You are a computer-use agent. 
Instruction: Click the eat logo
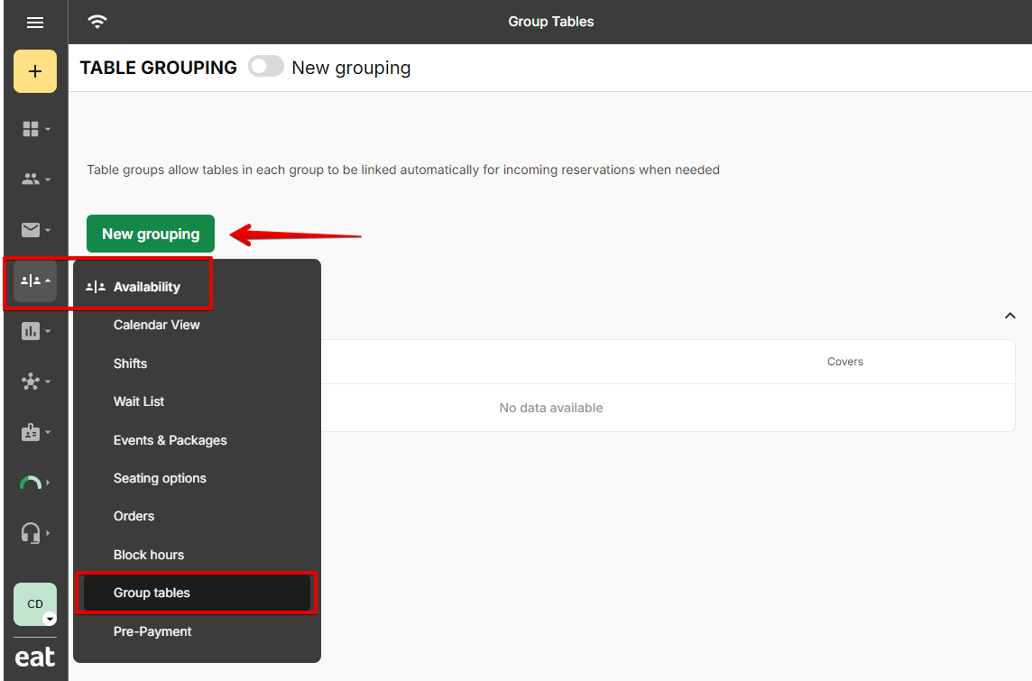click(x=35, y=657)
